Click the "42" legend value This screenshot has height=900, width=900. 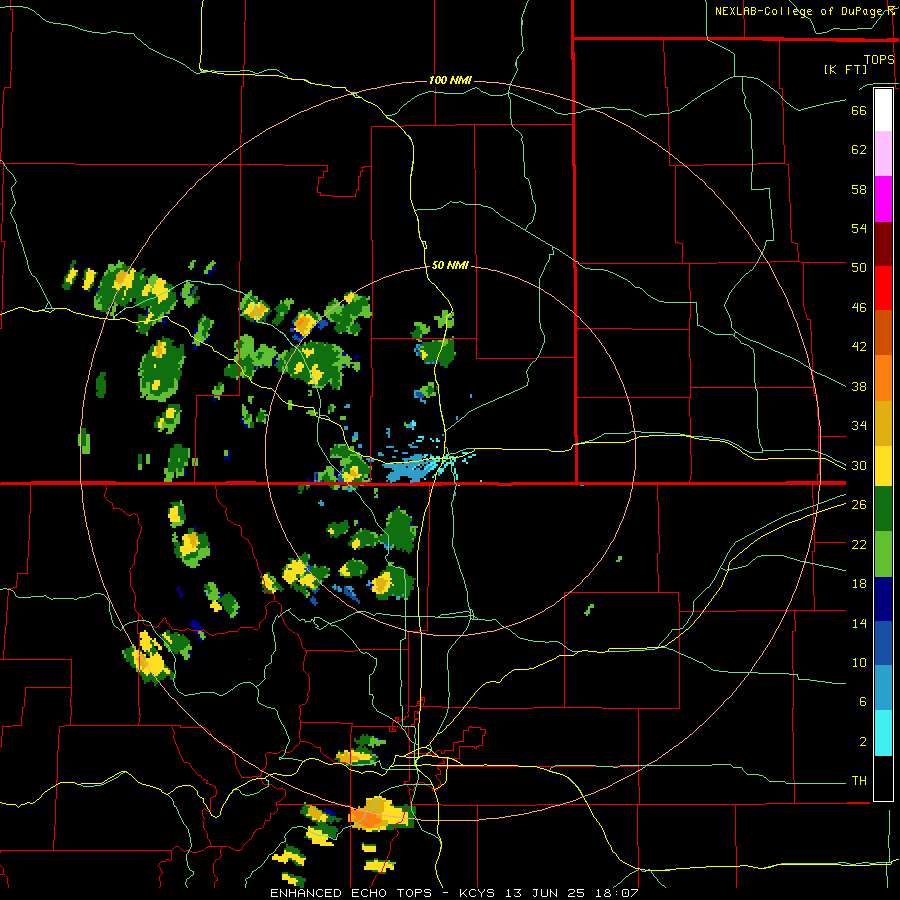[x=859, y=347]
